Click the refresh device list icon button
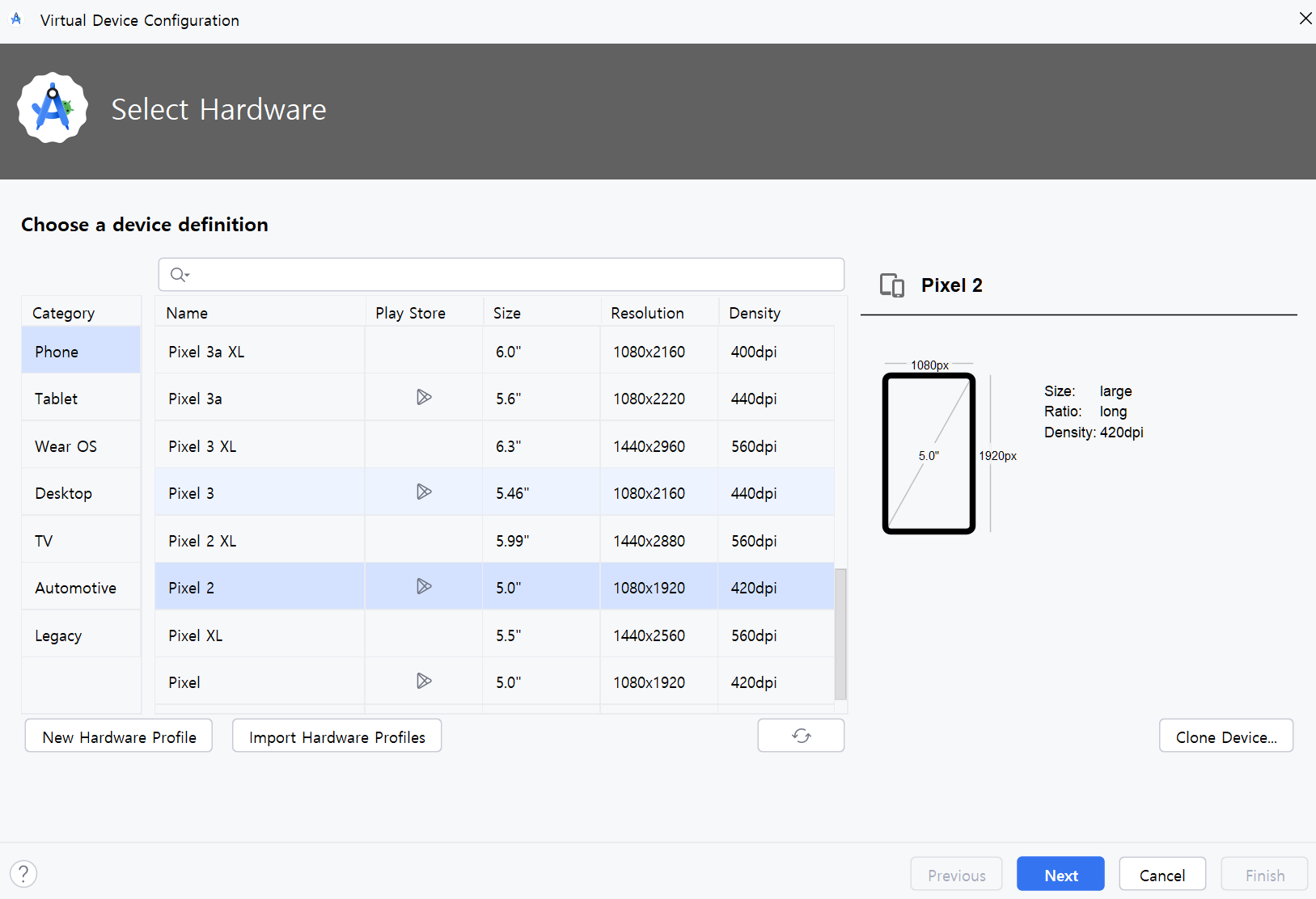 (x=801, y=736)
